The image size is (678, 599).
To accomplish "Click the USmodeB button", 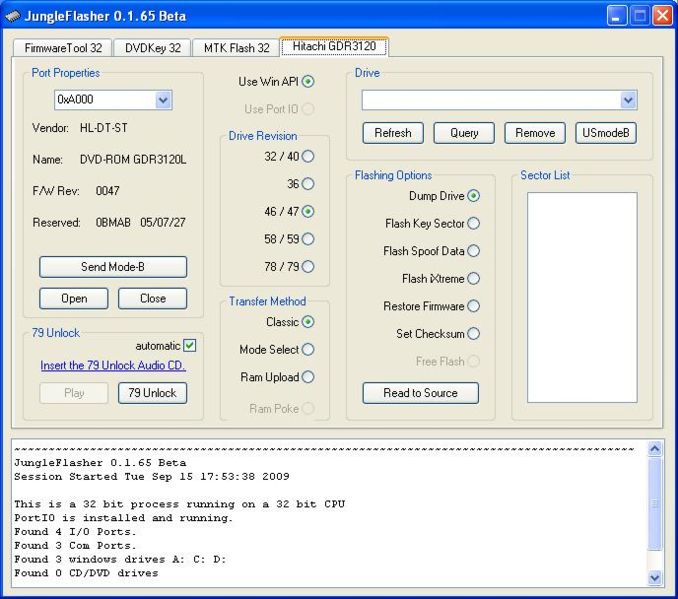I will click(606, 133).
